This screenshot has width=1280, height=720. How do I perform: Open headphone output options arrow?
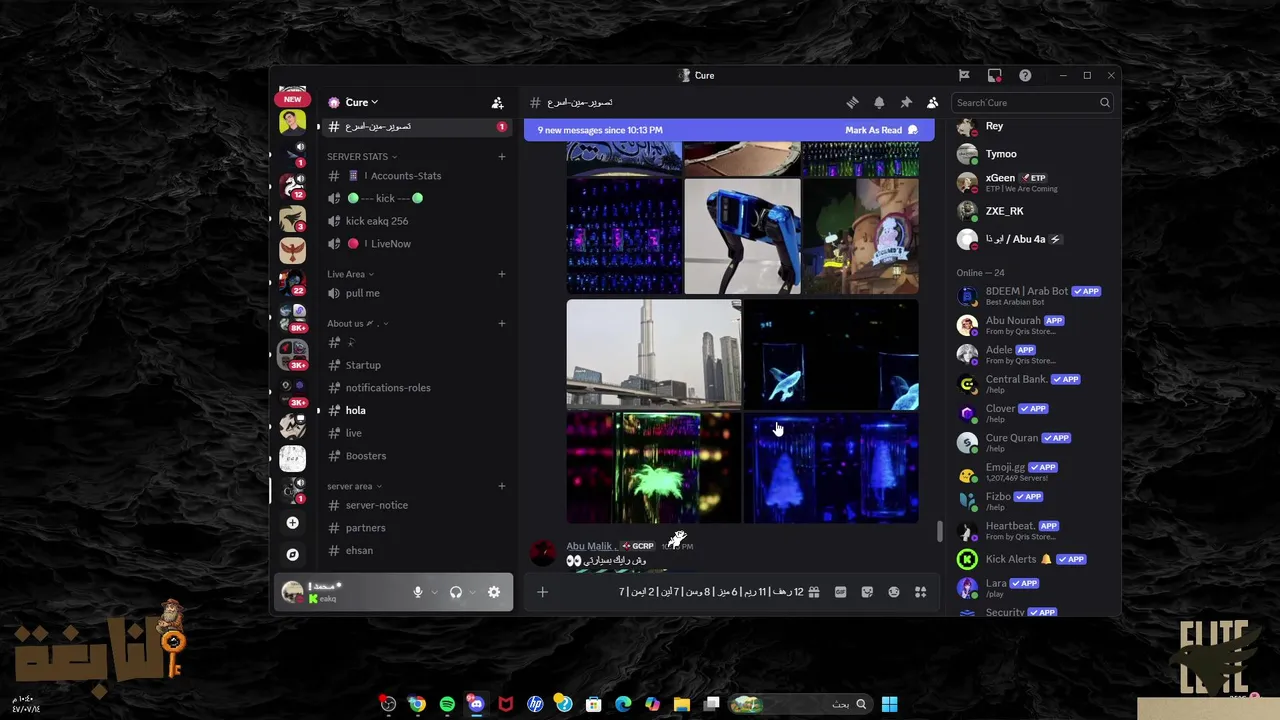click(472, 592)
